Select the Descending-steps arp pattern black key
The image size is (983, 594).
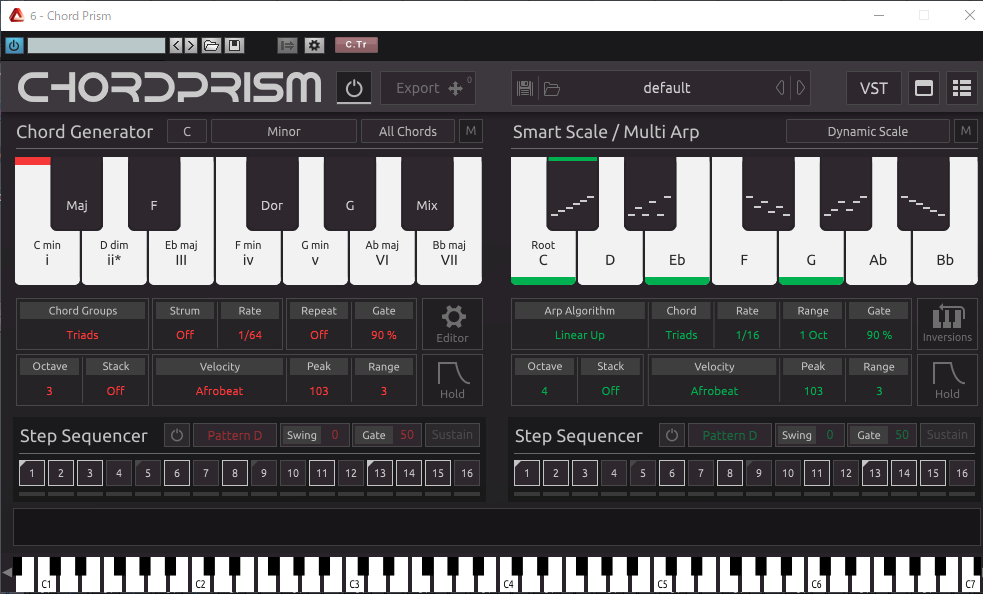pos(923,193)
